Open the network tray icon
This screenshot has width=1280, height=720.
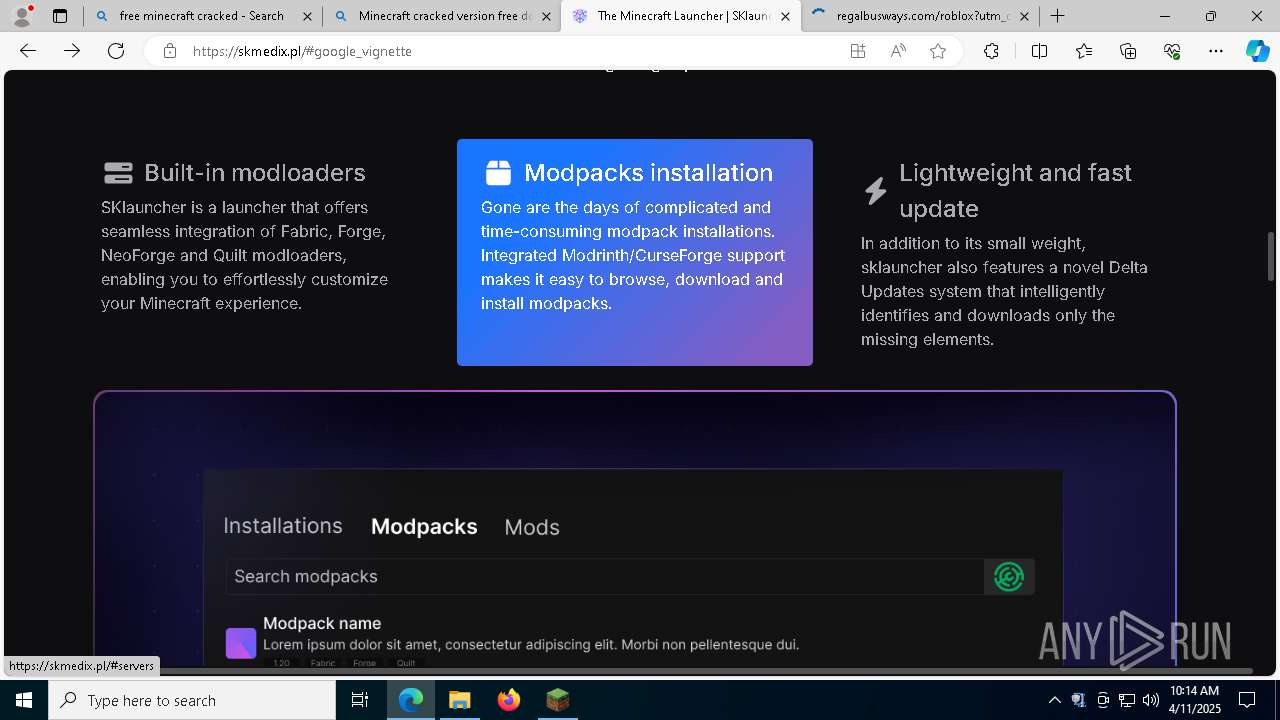click(1126, 700)
